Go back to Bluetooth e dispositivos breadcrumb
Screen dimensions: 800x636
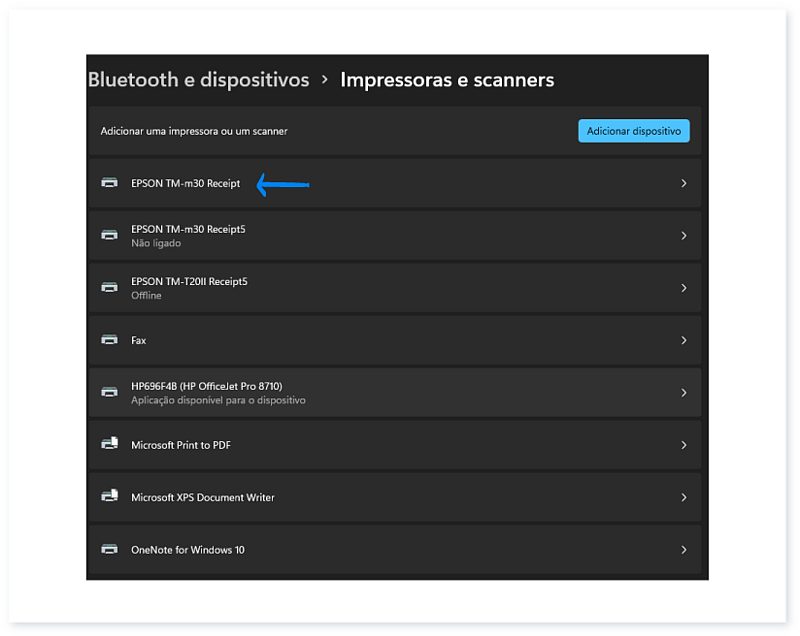198,80
